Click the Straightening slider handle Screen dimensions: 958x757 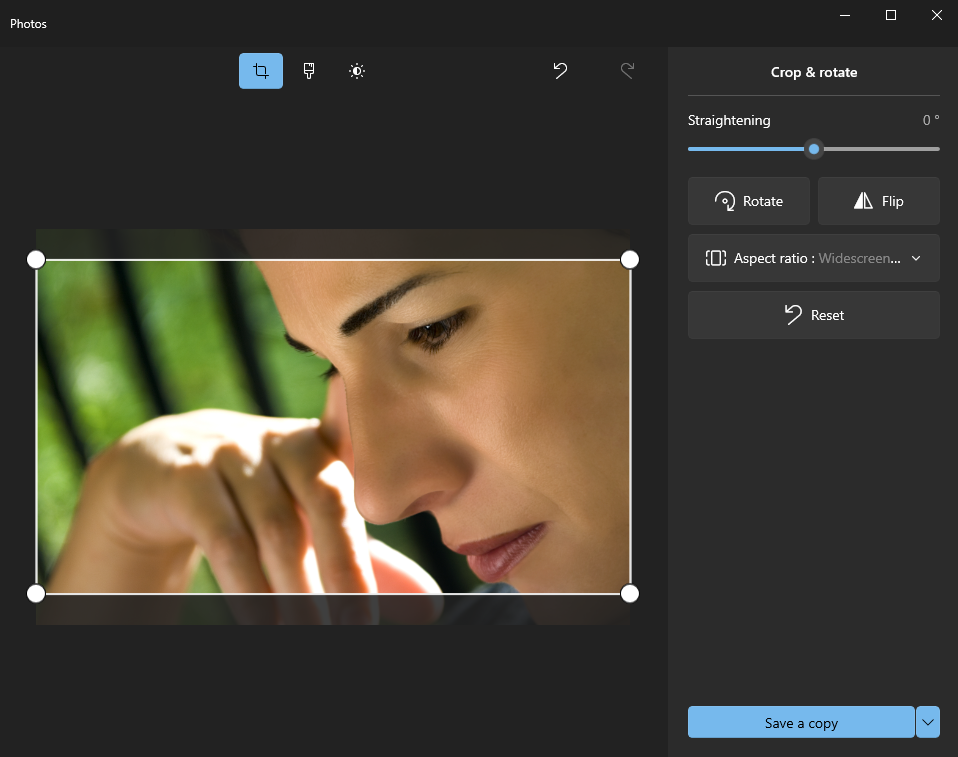pyautogui.click(x=814, y=149)
